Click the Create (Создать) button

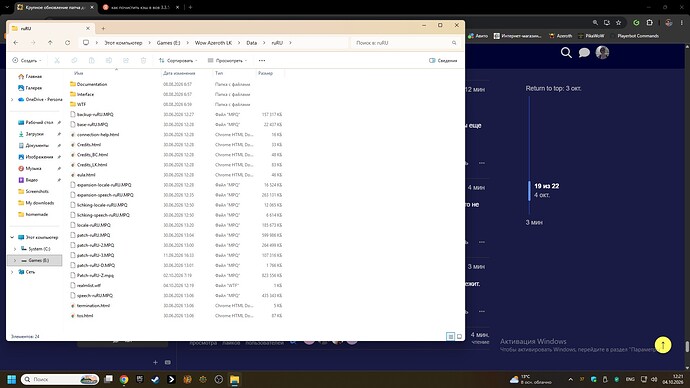click(x=26, y=61)
